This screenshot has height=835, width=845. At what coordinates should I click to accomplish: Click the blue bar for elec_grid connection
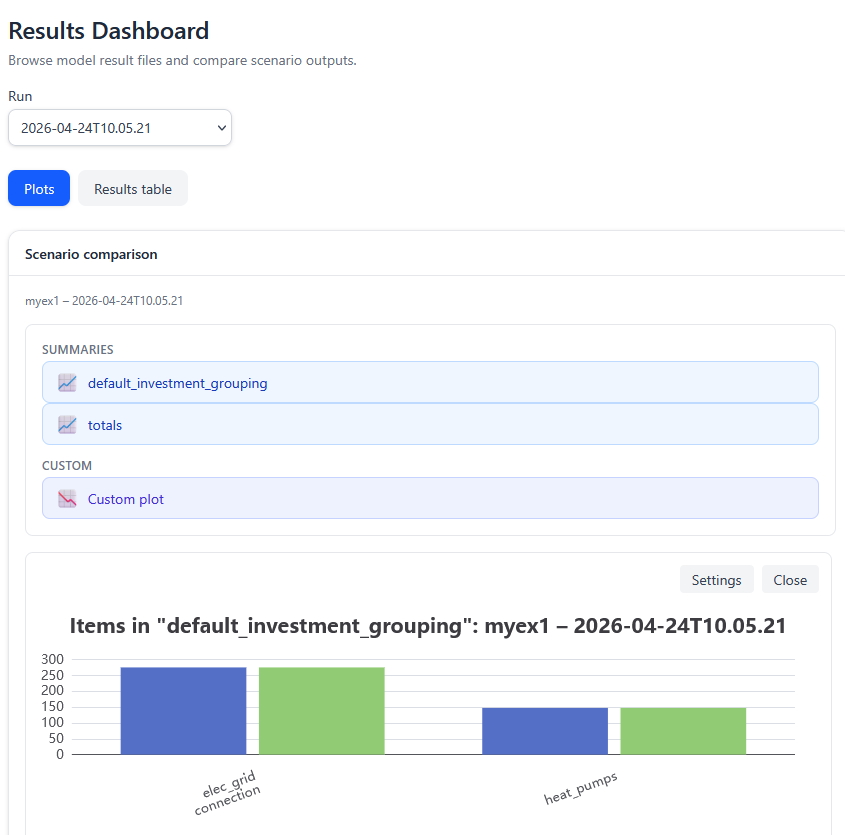183,710
